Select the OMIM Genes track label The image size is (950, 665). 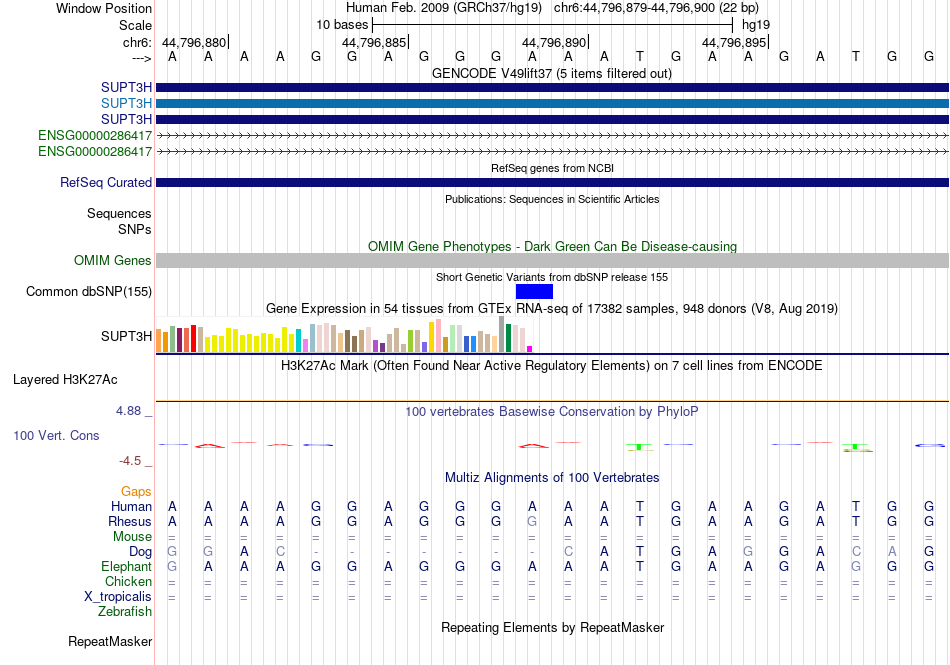click(x=113, y=261)
